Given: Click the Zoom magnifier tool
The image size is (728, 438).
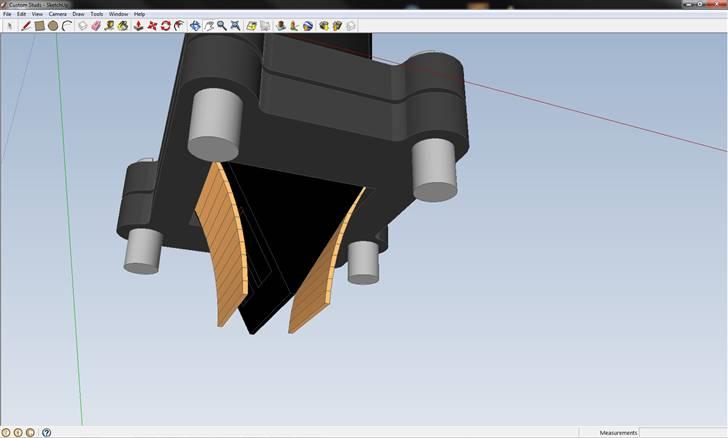Looking at the screenshot, I should pyautogui.click(x=221, y=26).
